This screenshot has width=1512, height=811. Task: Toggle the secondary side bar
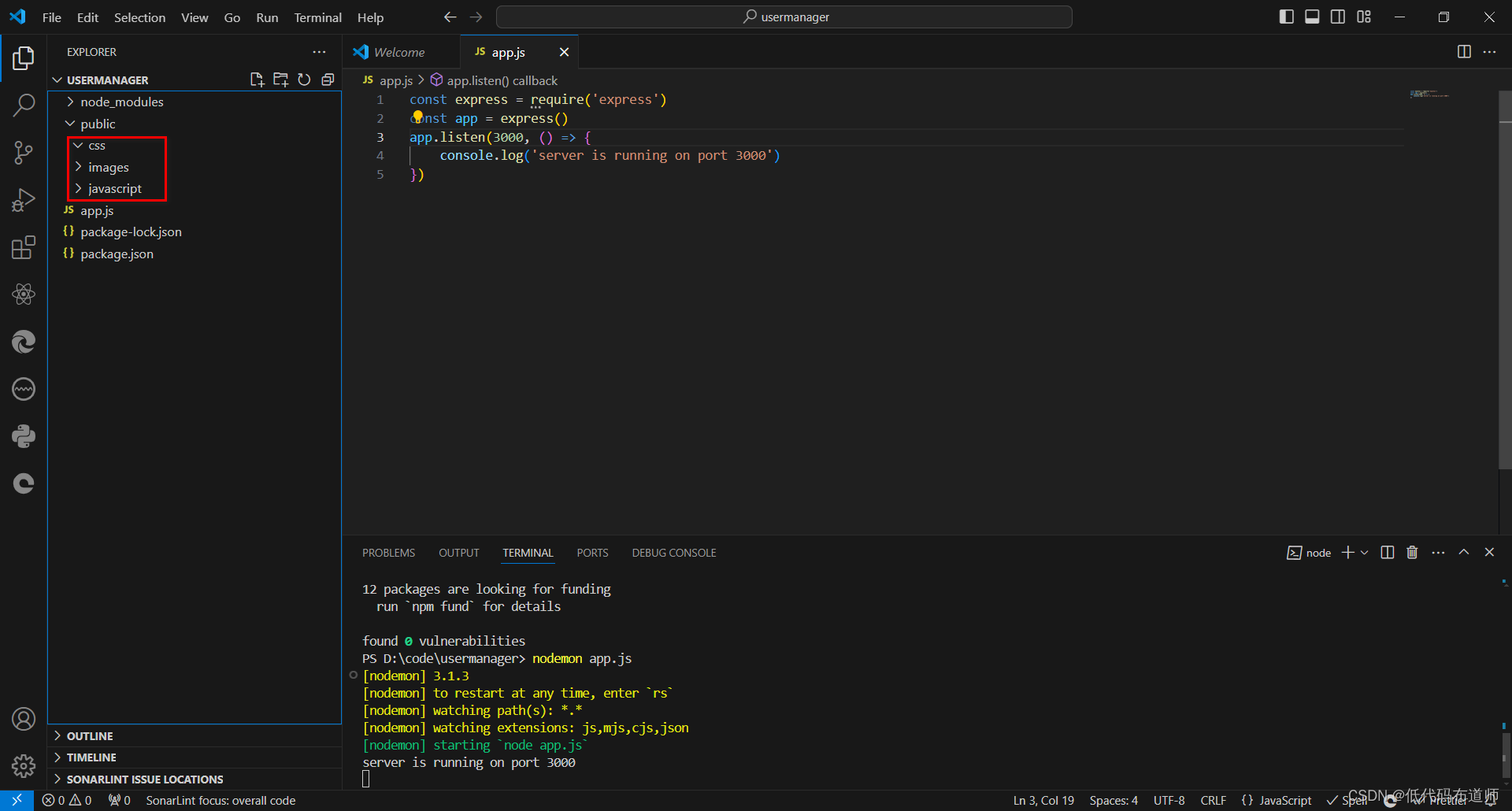(x=1338, y=17)
